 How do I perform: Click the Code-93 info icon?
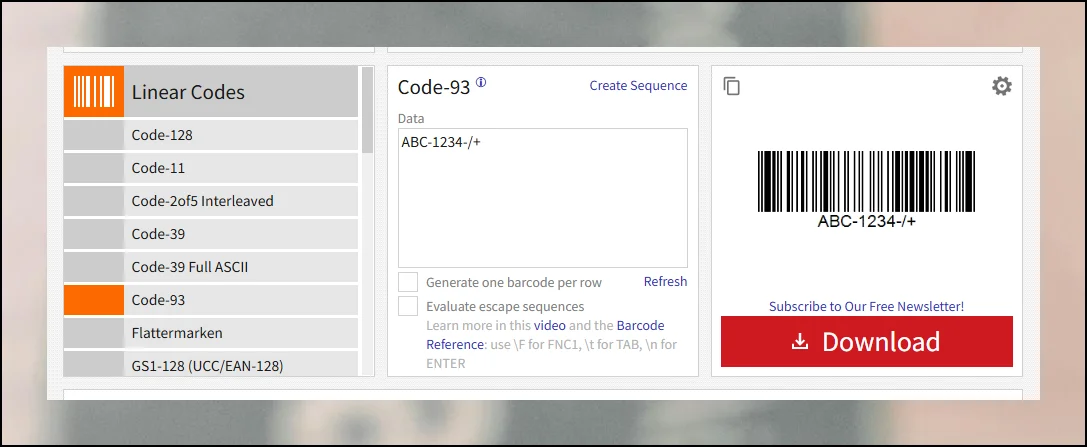click(481, 83)
